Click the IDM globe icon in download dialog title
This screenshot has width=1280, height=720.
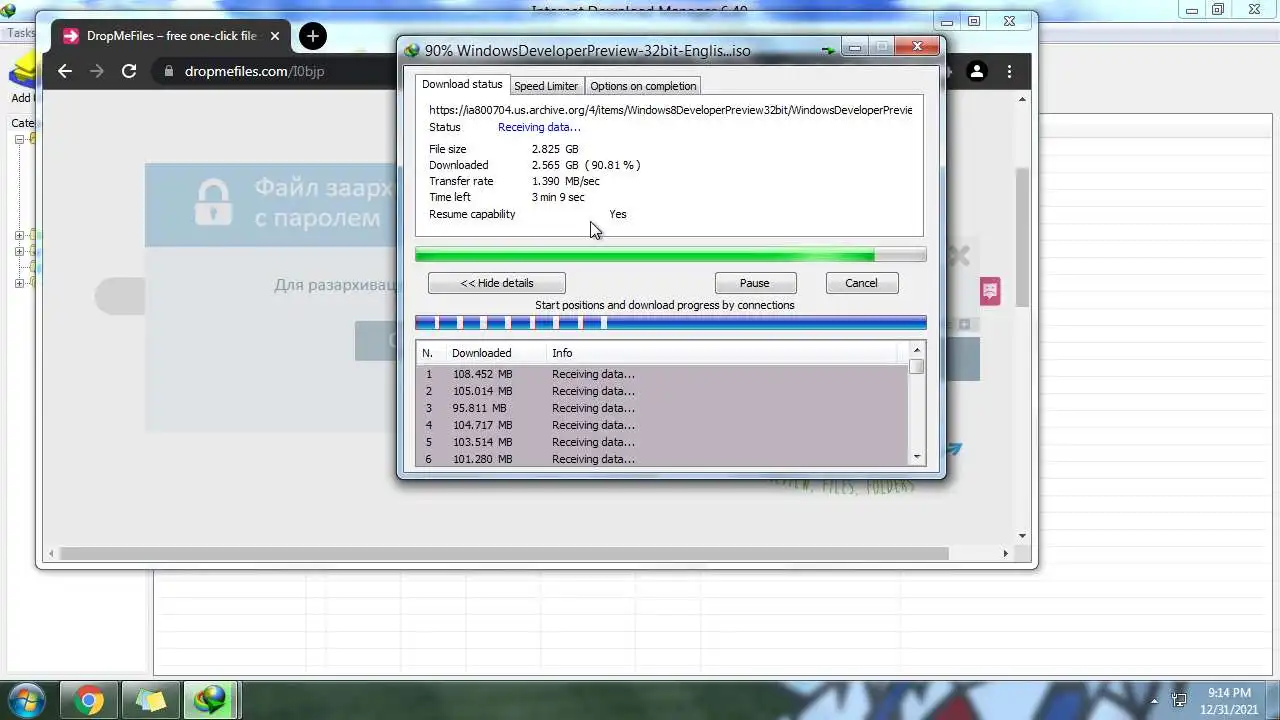412,50
